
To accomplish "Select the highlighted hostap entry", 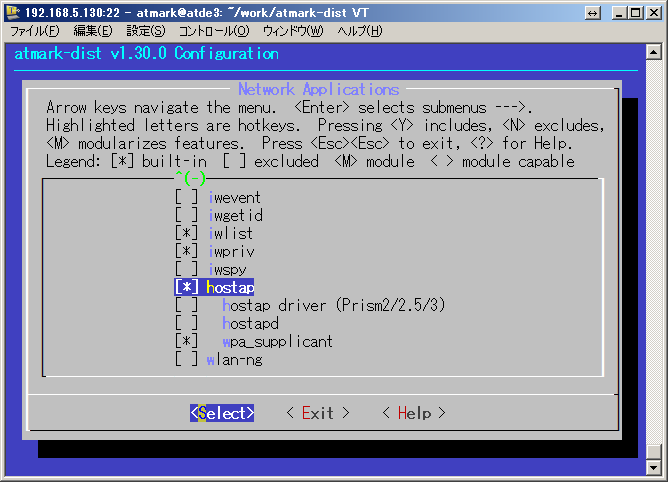I will pos(229,287).
